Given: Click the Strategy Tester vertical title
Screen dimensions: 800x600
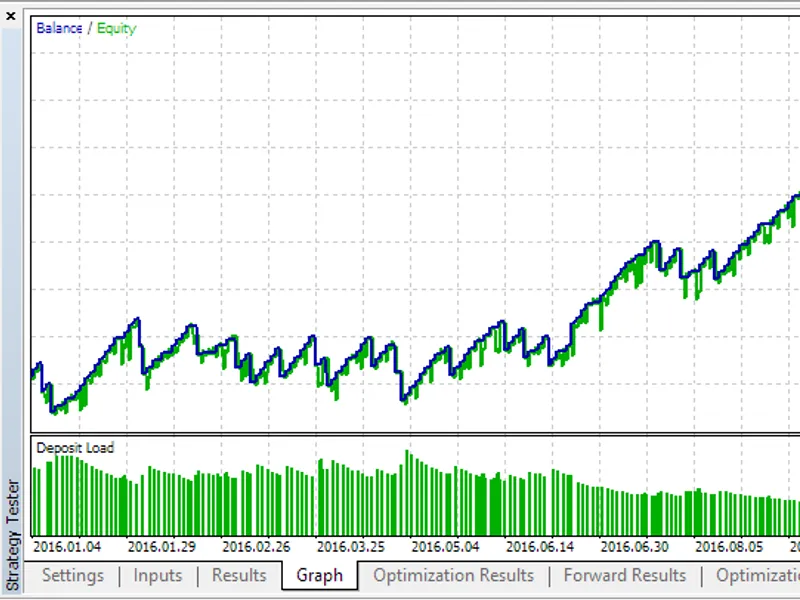Looking at the screenshot, I should pos(13,535).
